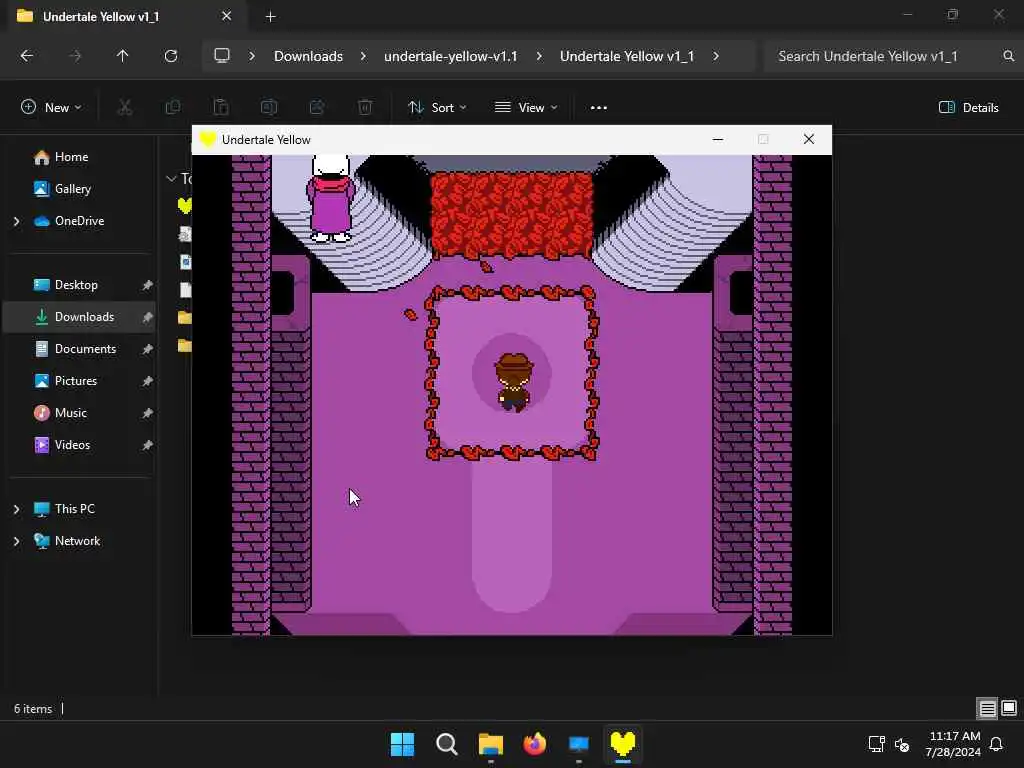Open the notification bell

pyautogui.click(x=997, y=744)
